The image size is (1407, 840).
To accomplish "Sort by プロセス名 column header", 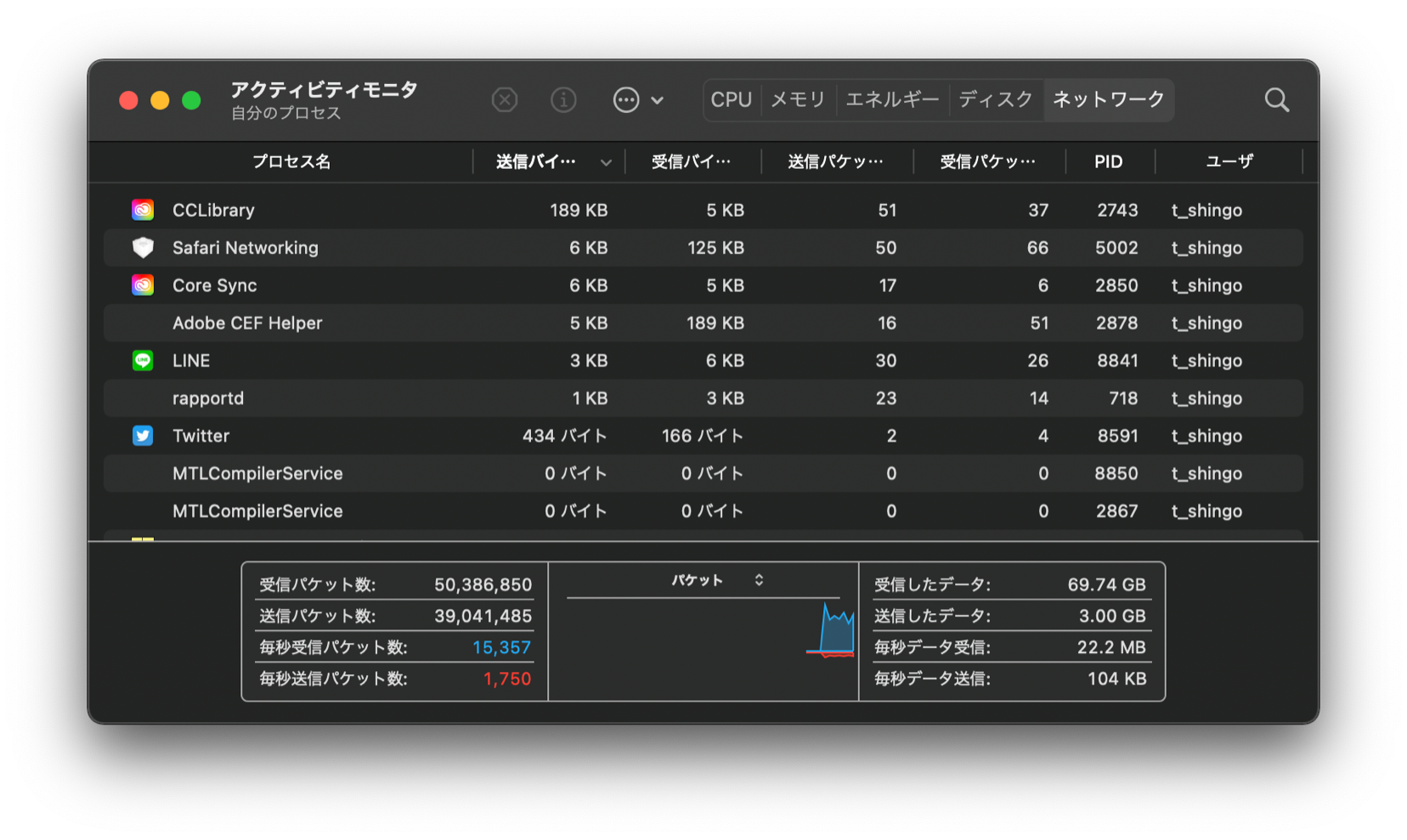I will click(291, 161).
